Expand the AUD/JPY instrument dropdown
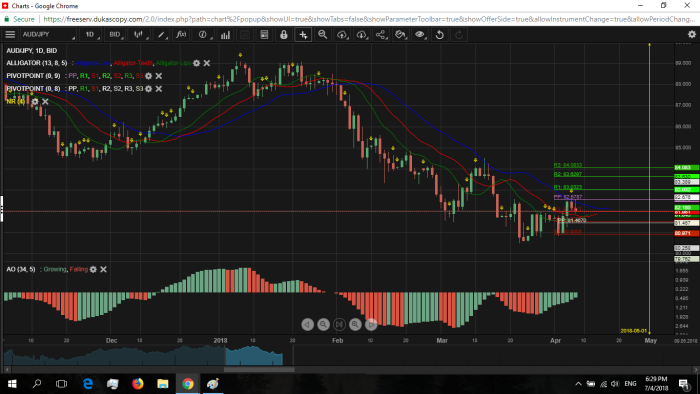 pyautogui.click(x=48, y=34)
